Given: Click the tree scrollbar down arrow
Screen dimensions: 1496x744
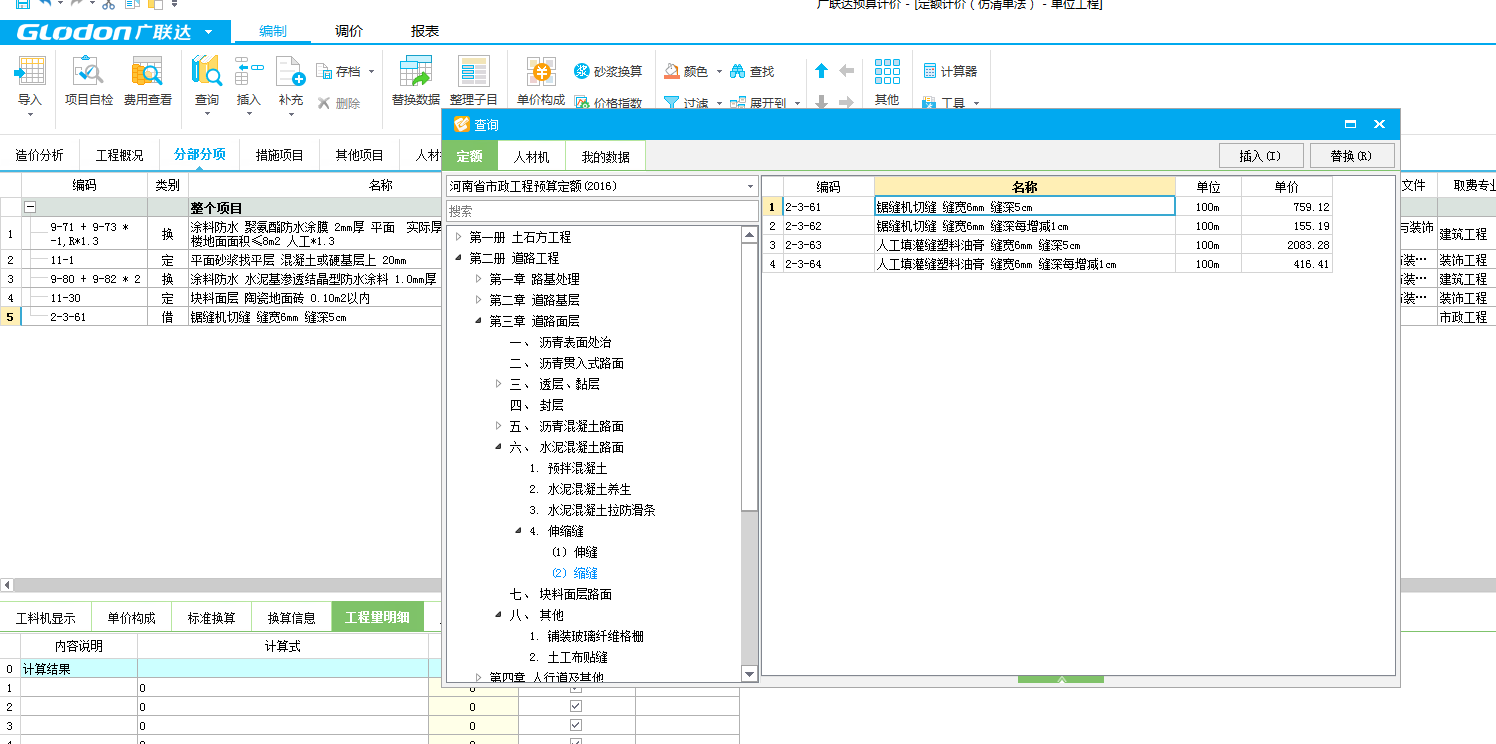Looking at the screenshot, I should [x=749, y=674].
